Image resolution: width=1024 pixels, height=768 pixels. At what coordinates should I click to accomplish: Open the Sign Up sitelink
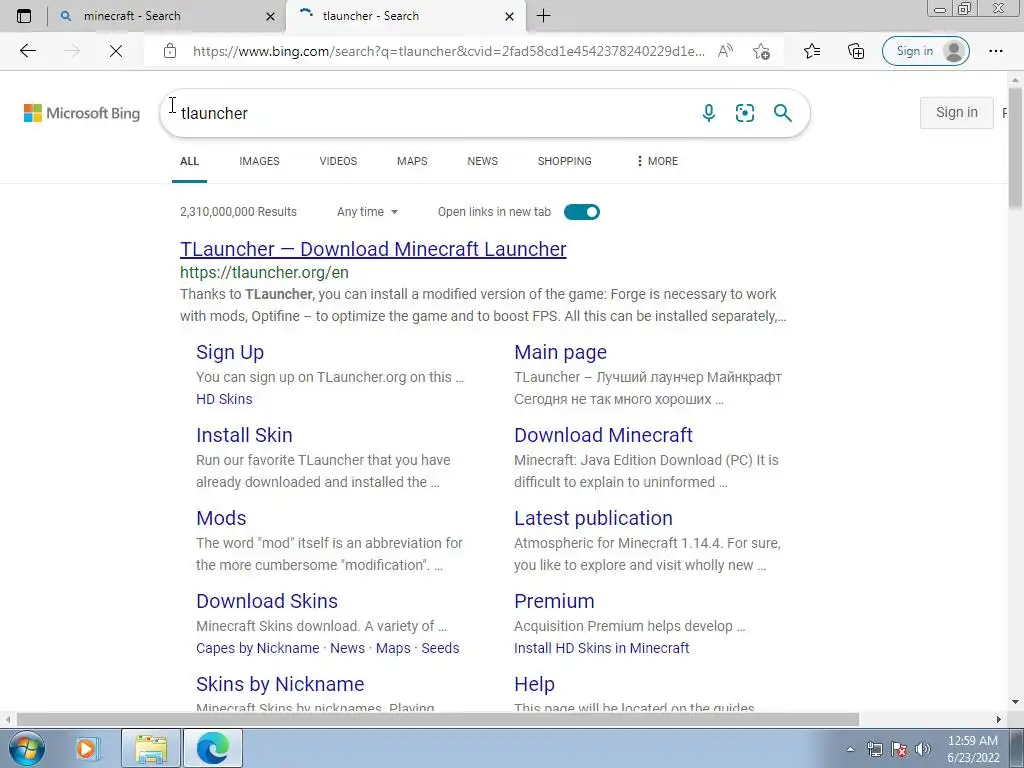click(x=230, y=352)
